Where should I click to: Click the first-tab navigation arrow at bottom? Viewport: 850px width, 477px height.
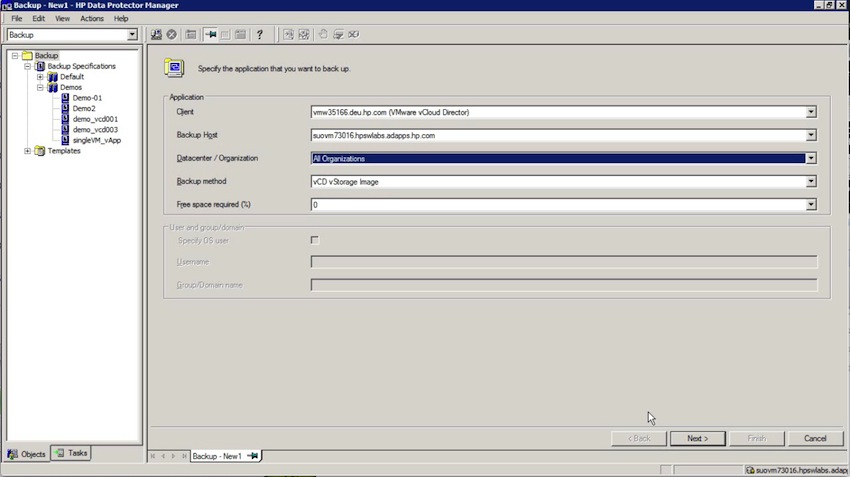(153, 456)
